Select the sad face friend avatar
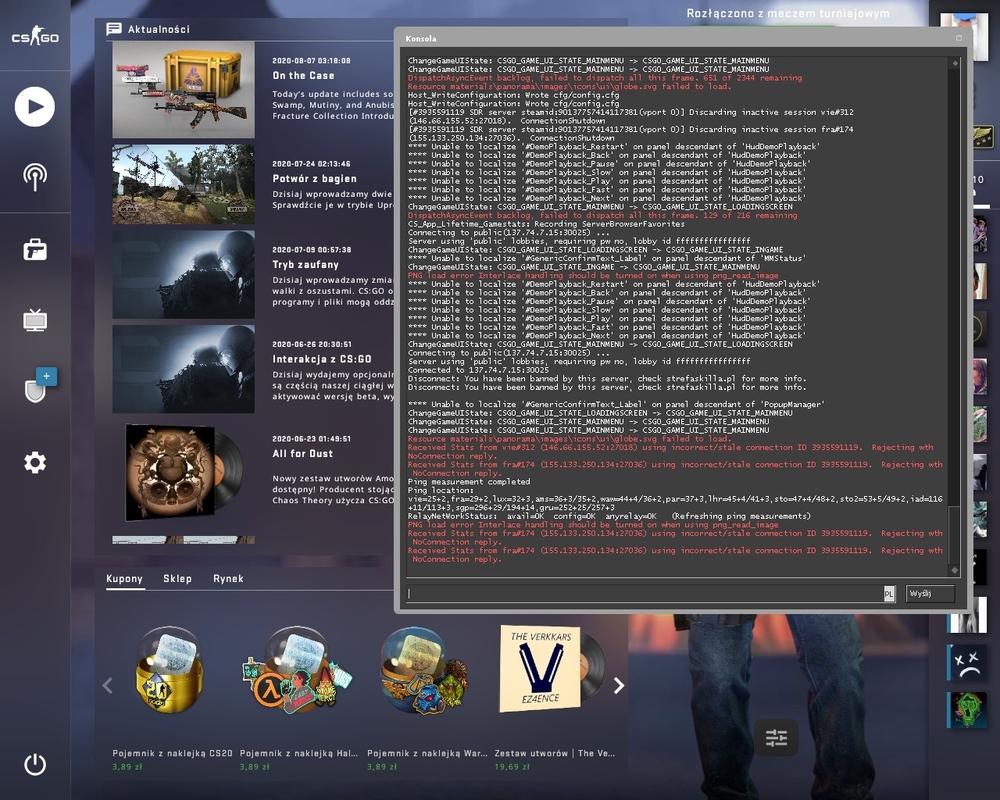The image size is (1000, 800). coord(967,662)
